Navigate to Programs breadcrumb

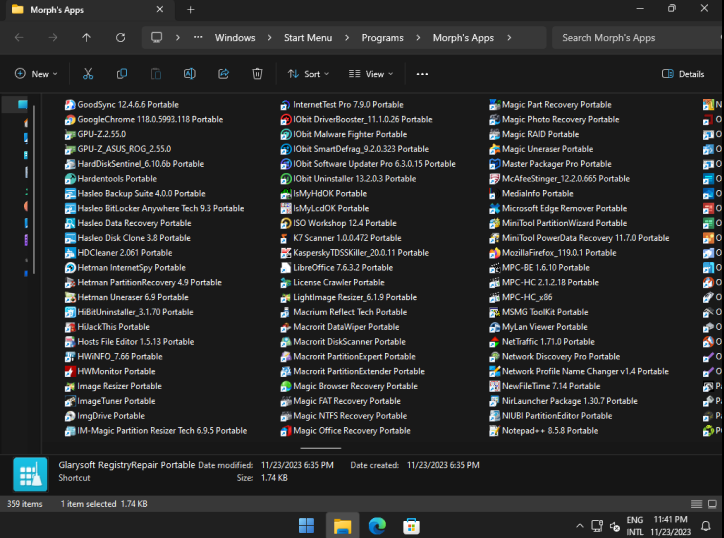coord(382,37)
